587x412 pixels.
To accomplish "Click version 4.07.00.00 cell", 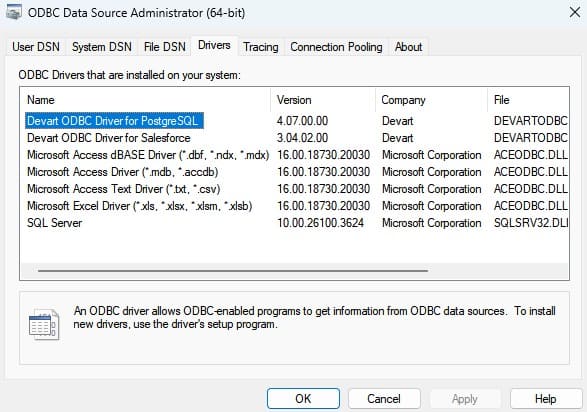I will click(302, 121).
